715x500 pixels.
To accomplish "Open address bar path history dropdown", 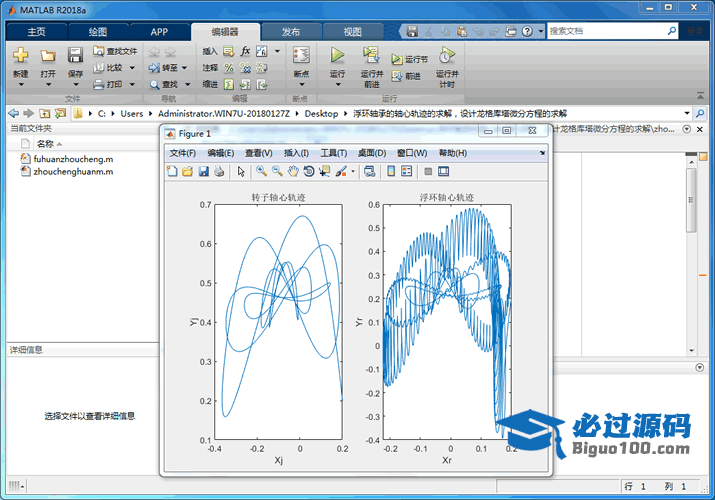I will pyautogui.click(x=687, y=113).
